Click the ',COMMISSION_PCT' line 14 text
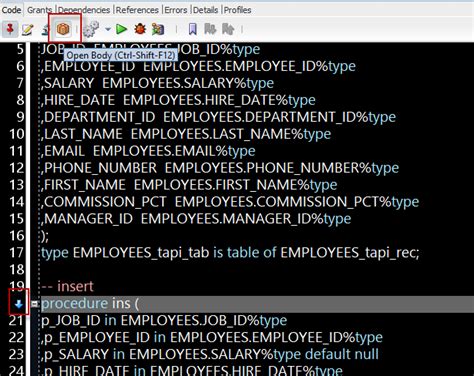This screenshot has height=376, width=474. pyautogui.click(x=230, y=202)
